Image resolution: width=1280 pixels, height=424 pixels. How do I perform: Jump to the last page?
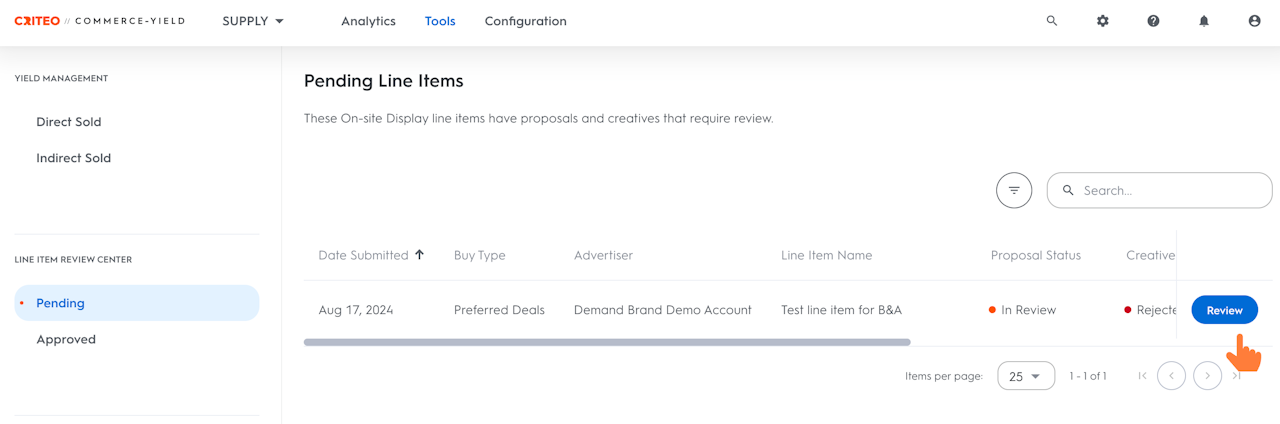[1237, 376]
